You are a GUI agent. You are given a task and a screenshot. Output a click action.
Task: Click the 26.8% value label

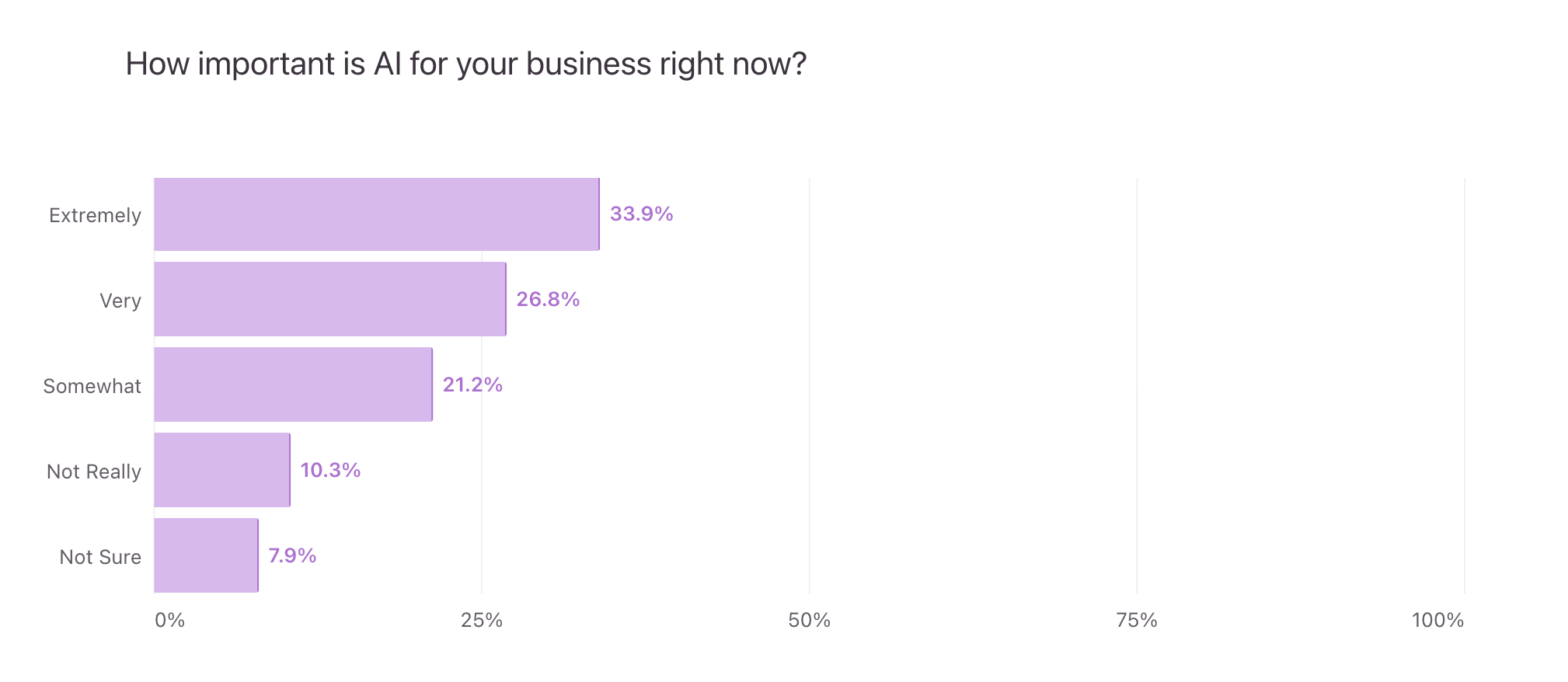tap(548, 299)
